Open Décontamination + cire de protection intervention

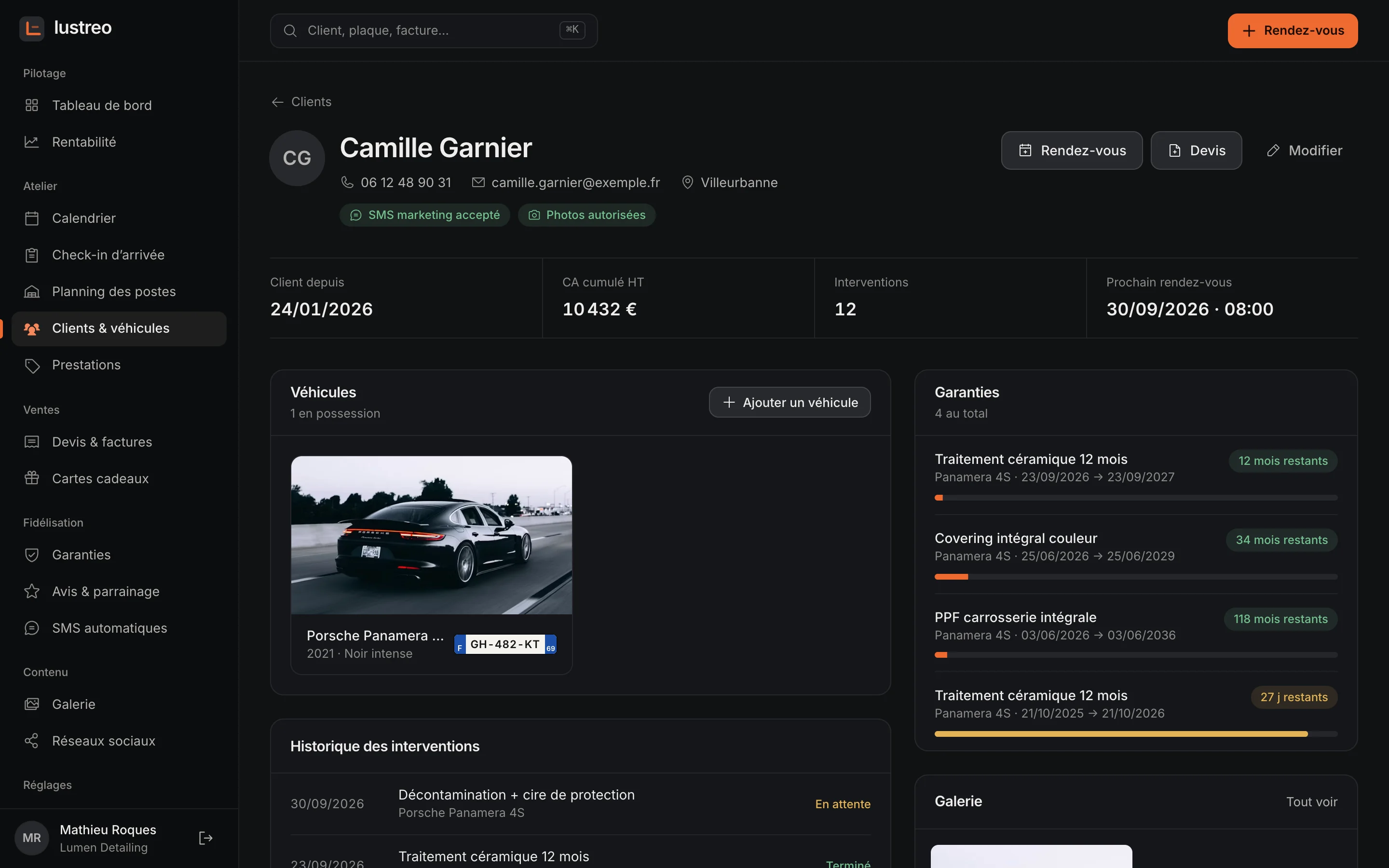(x=580, y=804)
